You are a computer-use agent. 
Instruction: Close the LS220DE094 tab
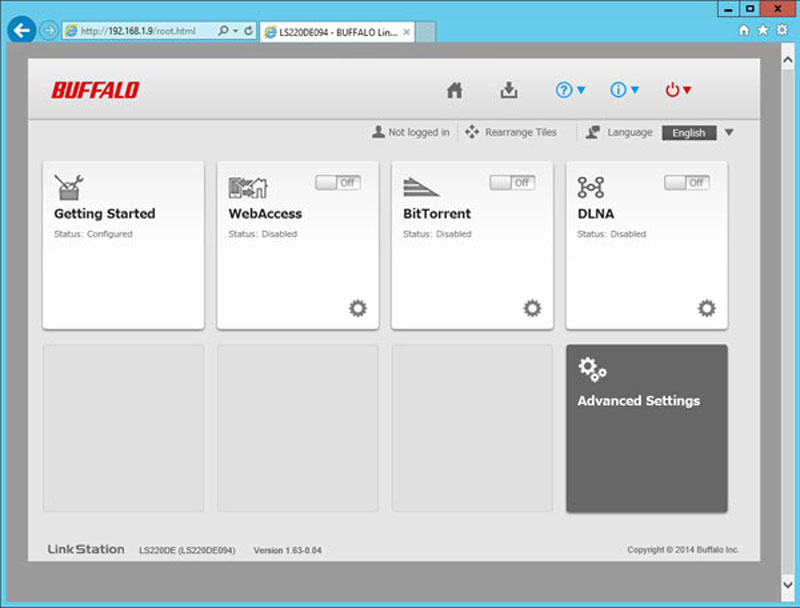407,32
